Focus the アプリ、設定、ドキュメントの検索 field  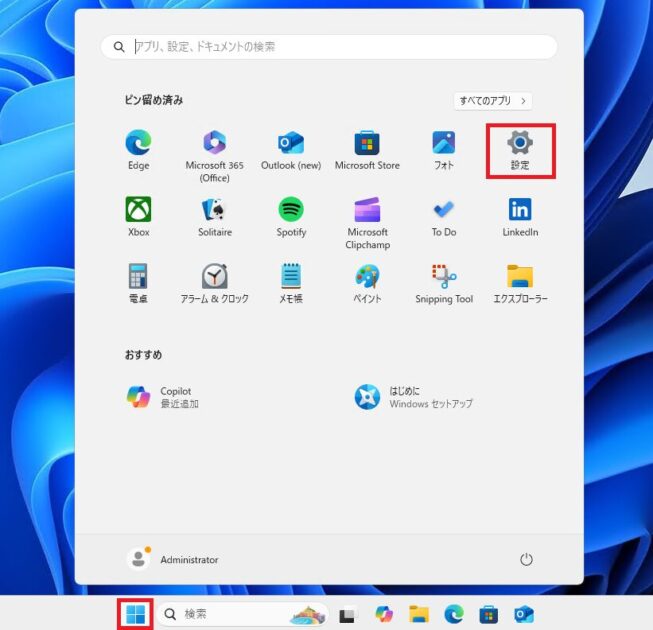click(329, 47)
